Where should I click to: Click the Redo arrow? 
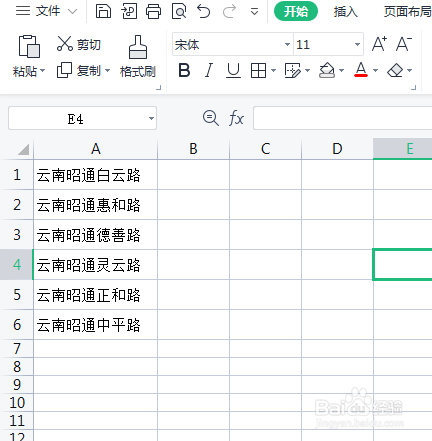click(x=229, y=11)
